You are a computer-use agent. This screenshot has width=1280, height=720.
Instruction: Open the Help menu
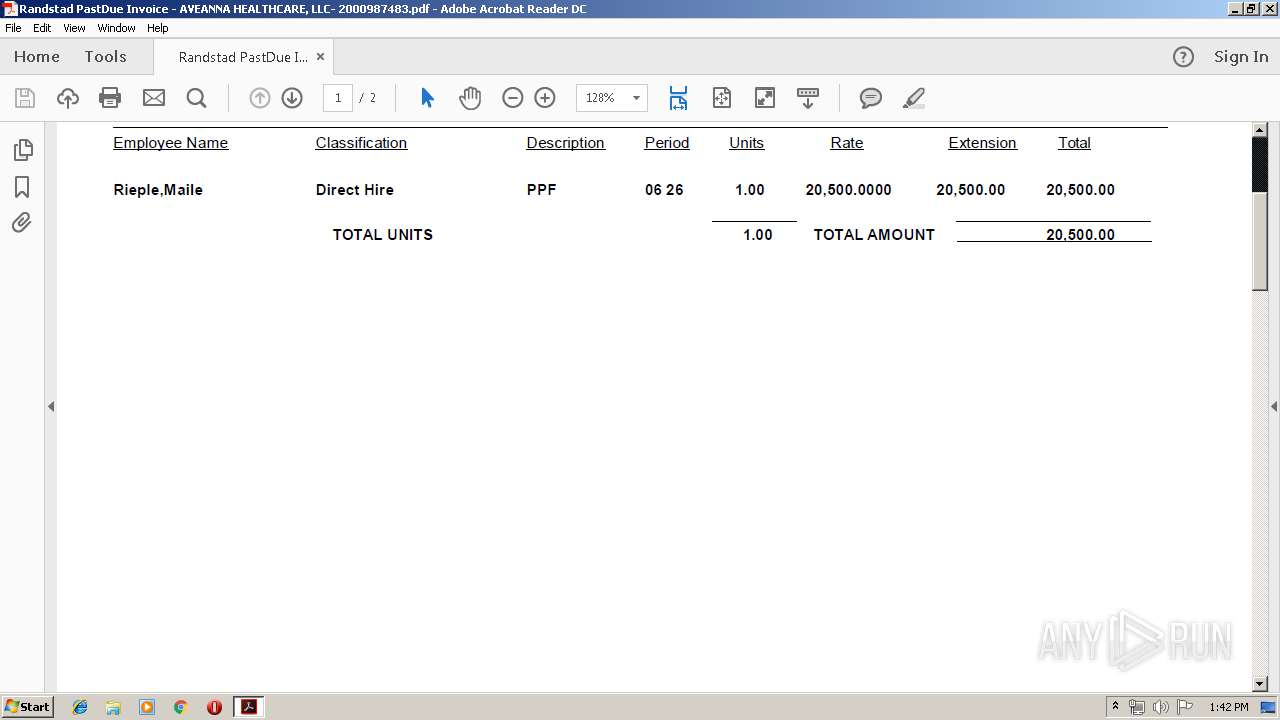158,28
